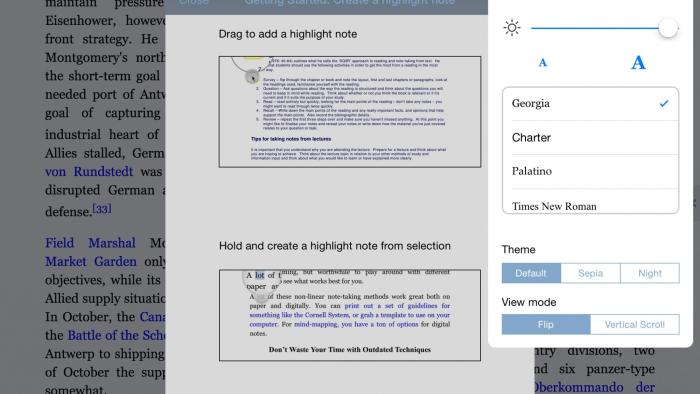Screen dimensions: 700x394
Task: Switch theme to Night
Action: tap(650, 273)
